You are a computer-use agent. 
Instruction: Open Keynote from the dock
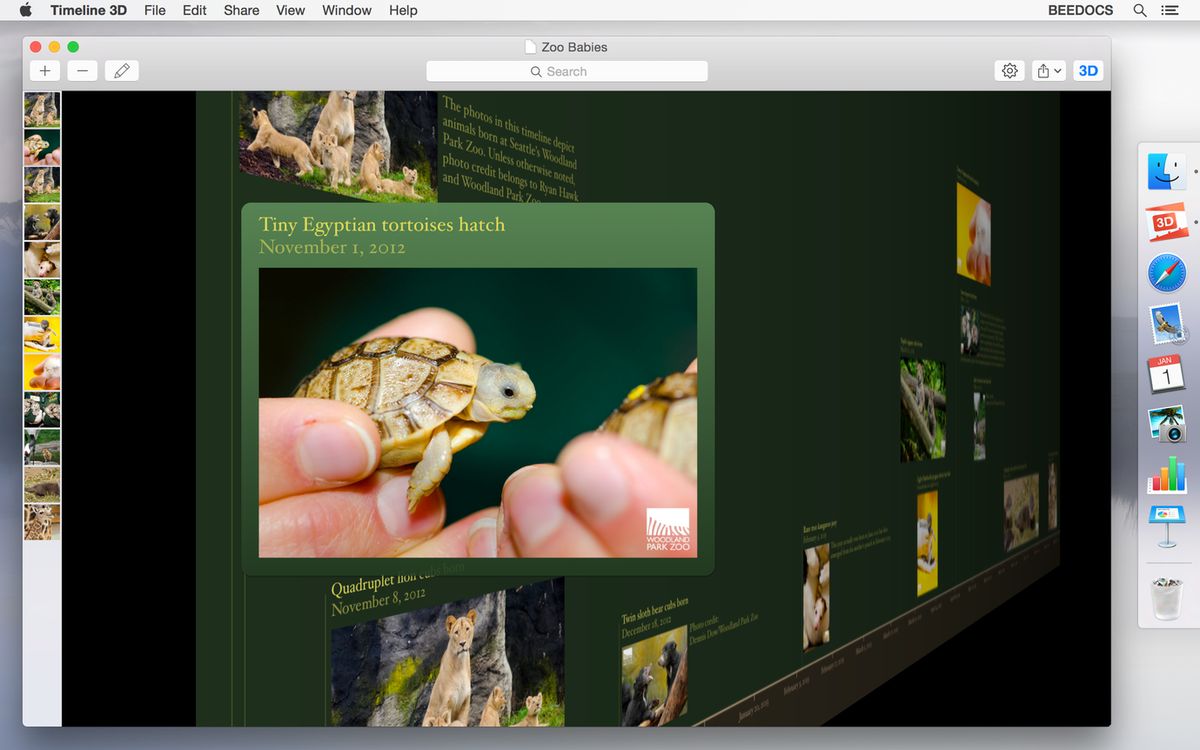(1166, 525)
